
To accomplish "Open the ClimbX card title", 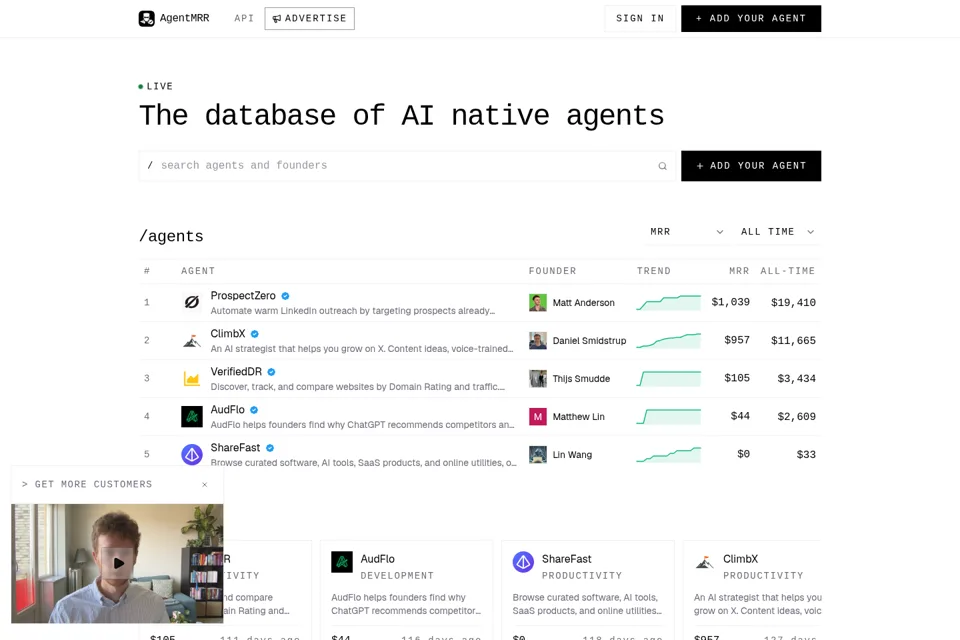I will (740, 559).
